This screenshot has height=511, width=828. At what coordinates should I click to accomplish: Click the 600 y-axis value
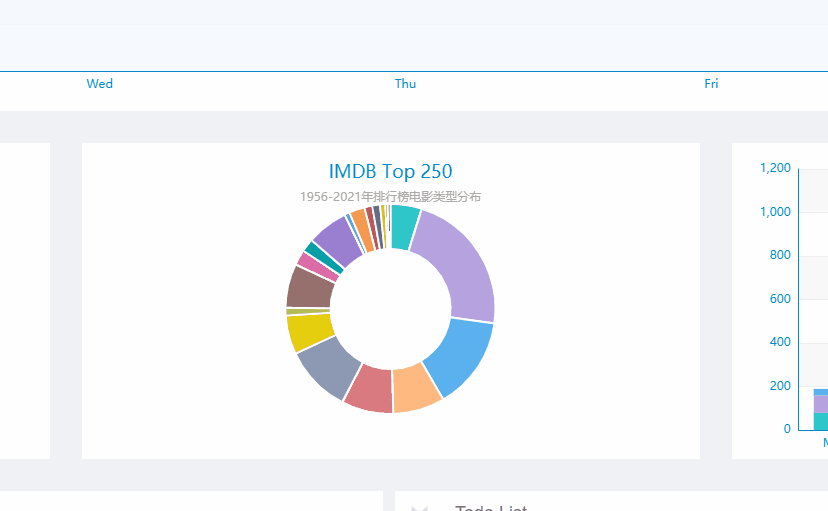[x=780, y=299]
